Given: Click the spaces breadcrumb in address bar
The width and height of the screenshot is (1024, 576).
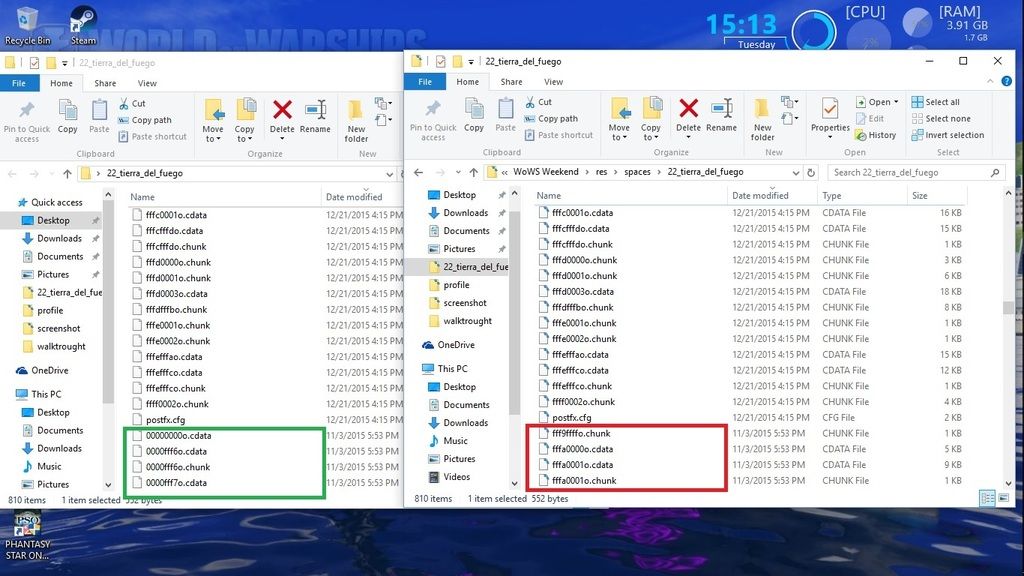Looking at the screenshot, I should (x=637, y=172).
